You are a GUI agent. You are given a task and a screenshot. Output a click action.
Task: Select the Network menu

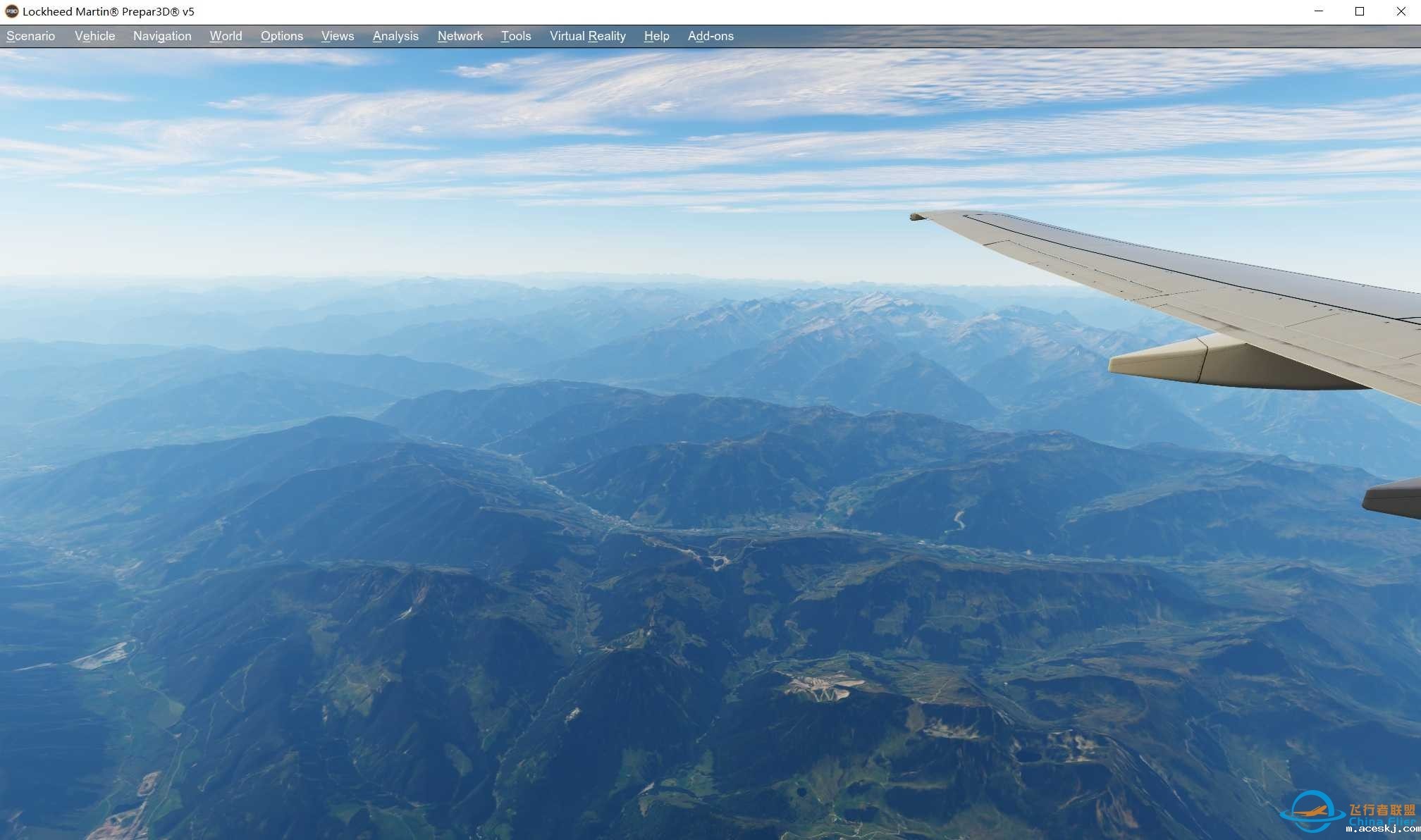[x=460, y=36]
